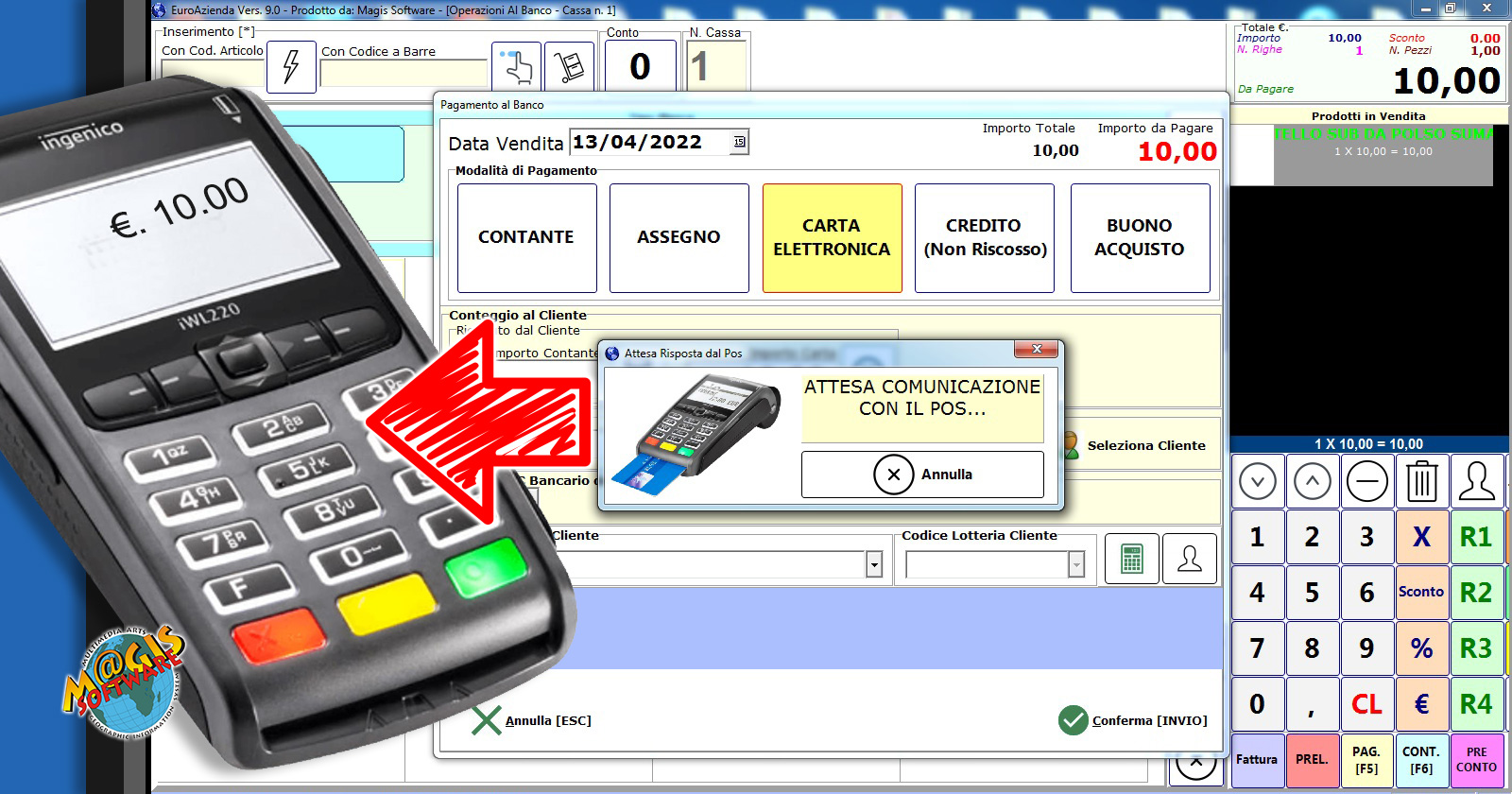Screen dimensions: 1512x794
Task: Click the keypad digit 9
Action: [x=1366, y=648]
